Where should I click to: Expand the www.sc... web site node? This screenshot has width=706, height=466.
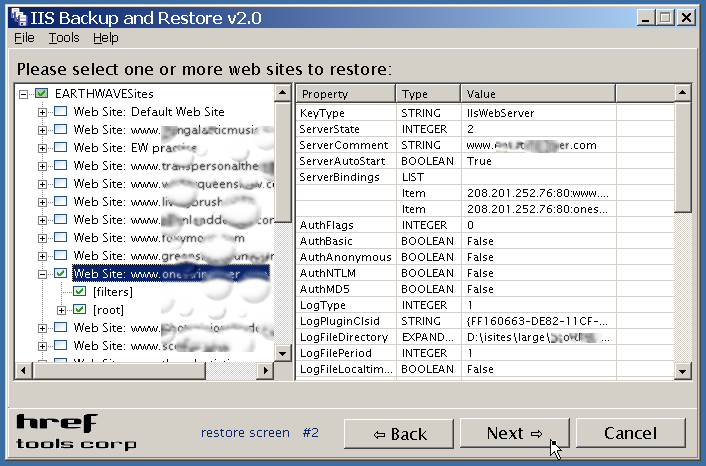pos(42,346)
